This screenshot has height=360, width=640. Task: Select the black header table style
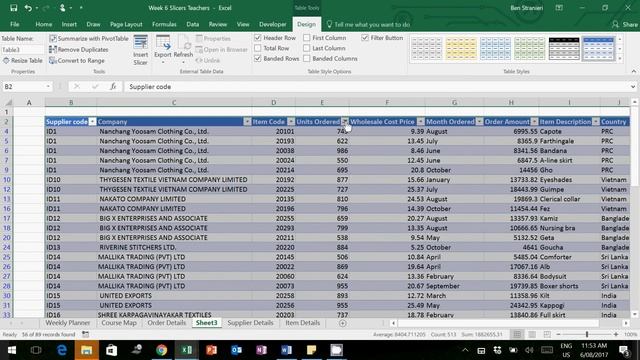(x=564, y=49)
